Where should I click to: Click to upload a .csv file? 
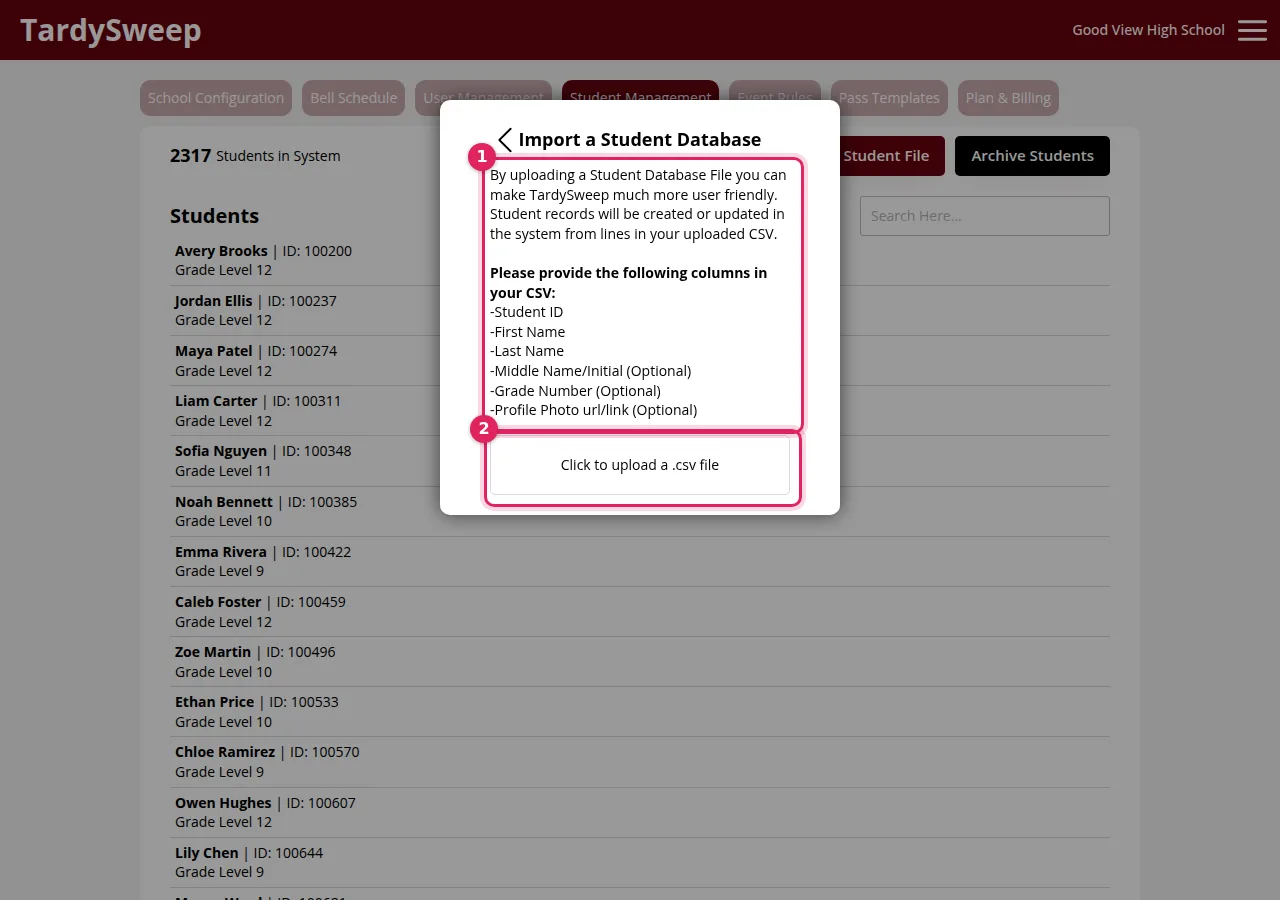point(640,465)
